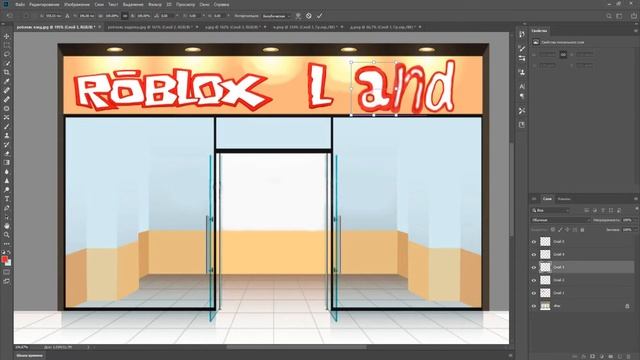Open the Properties panel flyout menu
Viewport: 640px width, 360px height.
(x=636, y=31)
